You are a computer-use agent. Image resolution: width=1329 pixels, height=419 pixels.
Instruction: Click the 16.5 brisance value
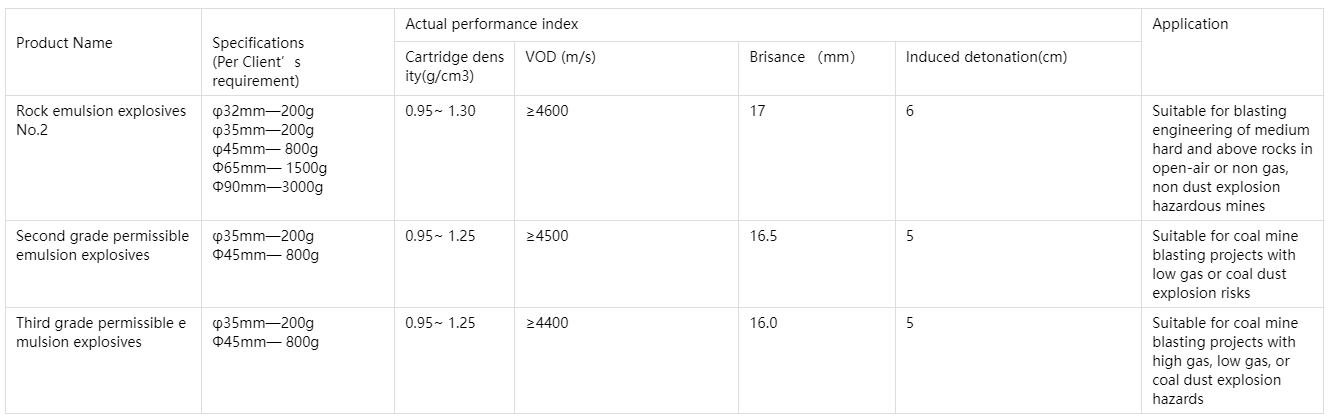click(x=763, y=236)
